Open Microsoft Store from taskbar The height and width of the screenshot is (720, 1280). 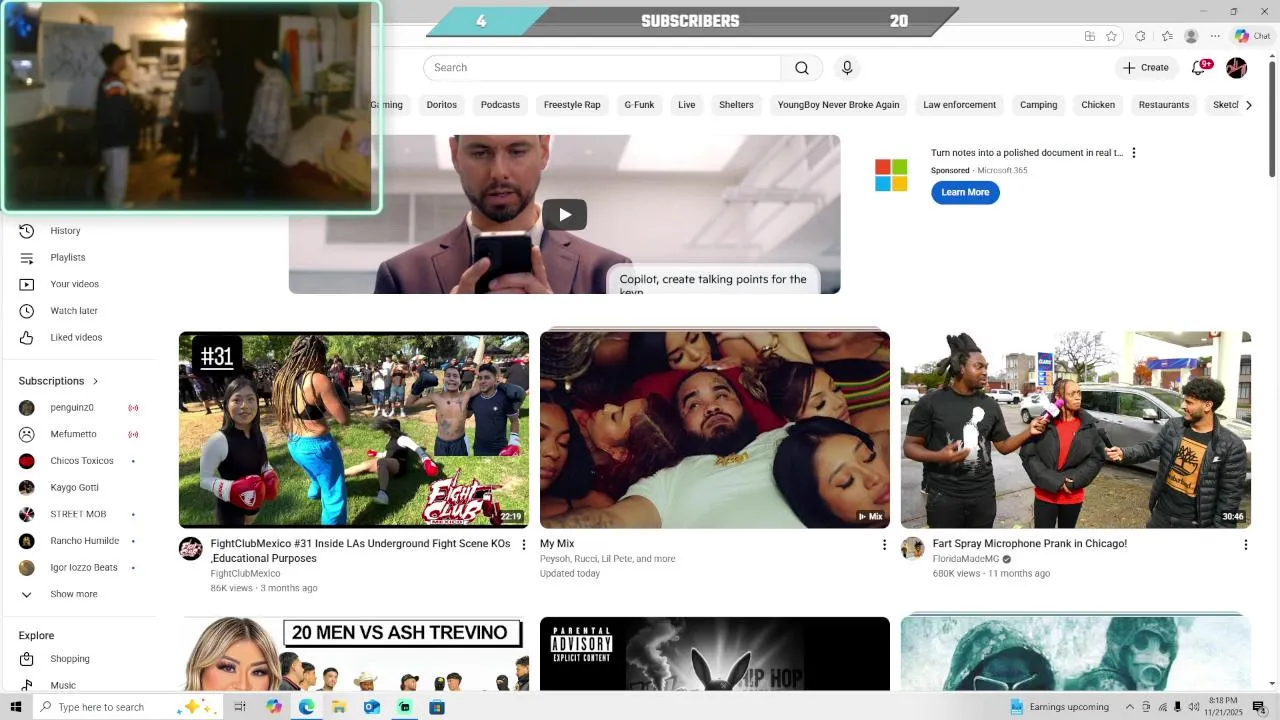436,707
